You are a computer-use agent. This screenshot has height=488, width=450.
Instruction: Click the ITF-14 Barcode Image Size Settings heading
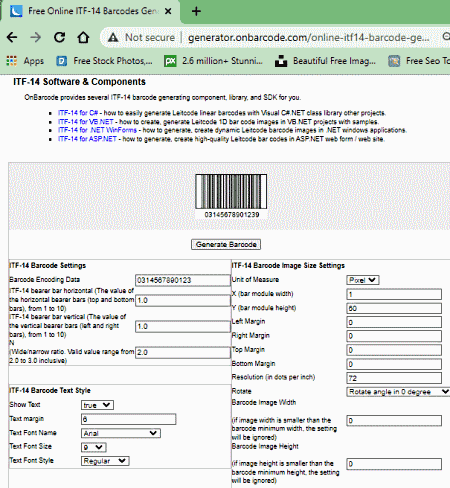tap(288, 265)
